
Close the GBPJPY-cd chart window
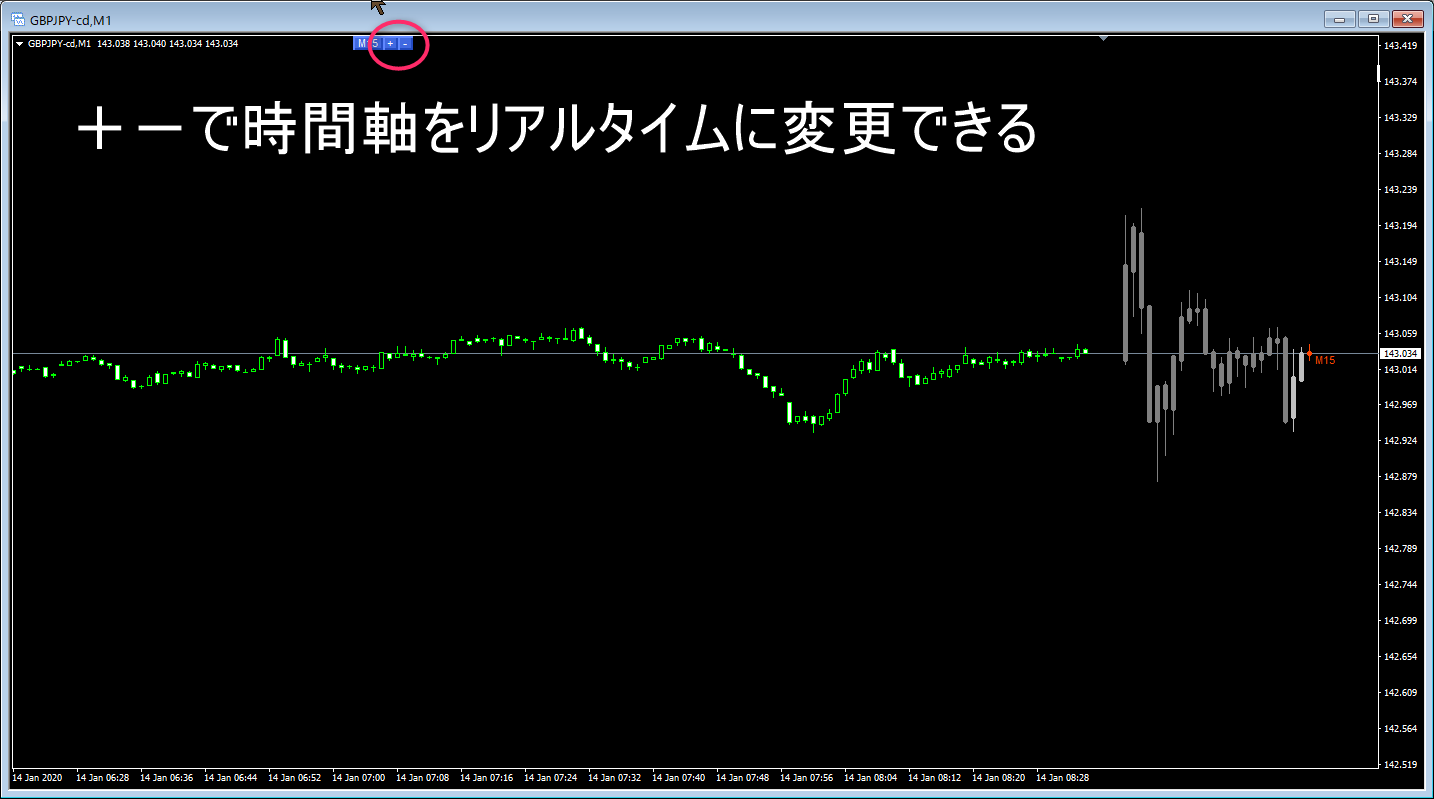1408,19
